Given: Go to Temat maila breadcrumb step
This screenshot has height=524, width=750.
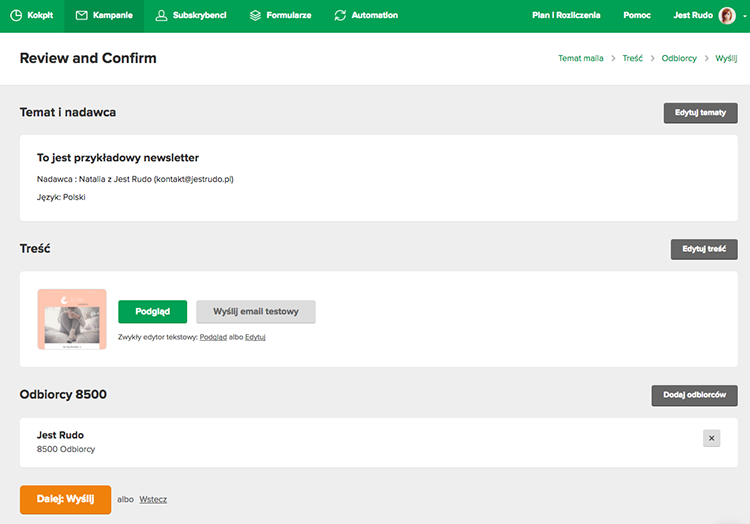Looking at the screenshot, I should [x=581, y=58].
